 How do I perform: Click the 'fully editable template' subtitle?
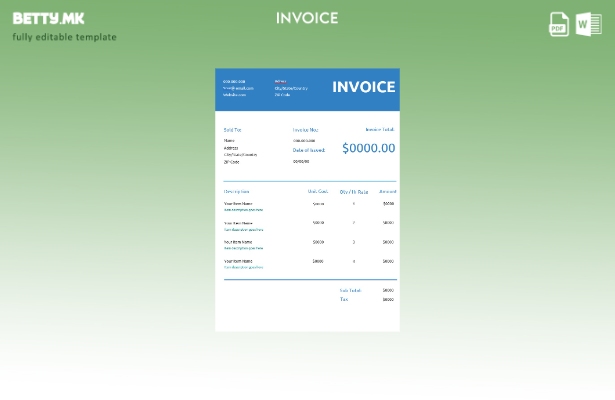pos(64,38)
